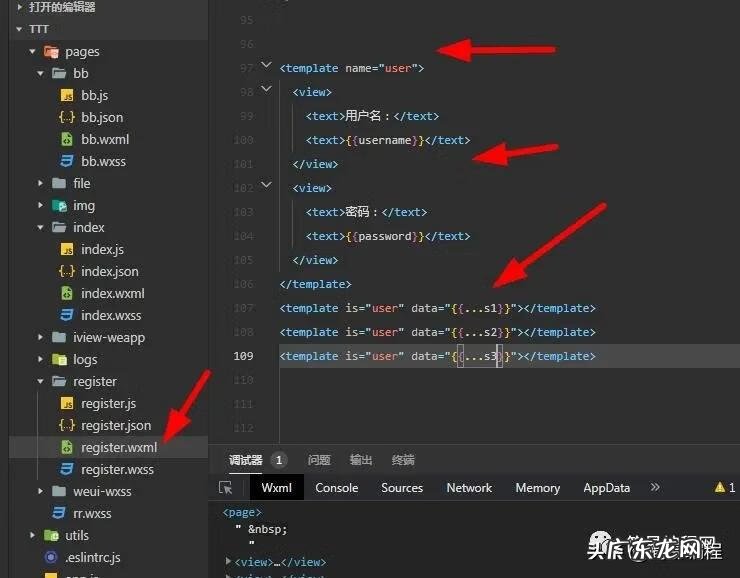The image size is (740, 578).
Task: Click the green icon beside bb.wxml
Action: (67, 140)
